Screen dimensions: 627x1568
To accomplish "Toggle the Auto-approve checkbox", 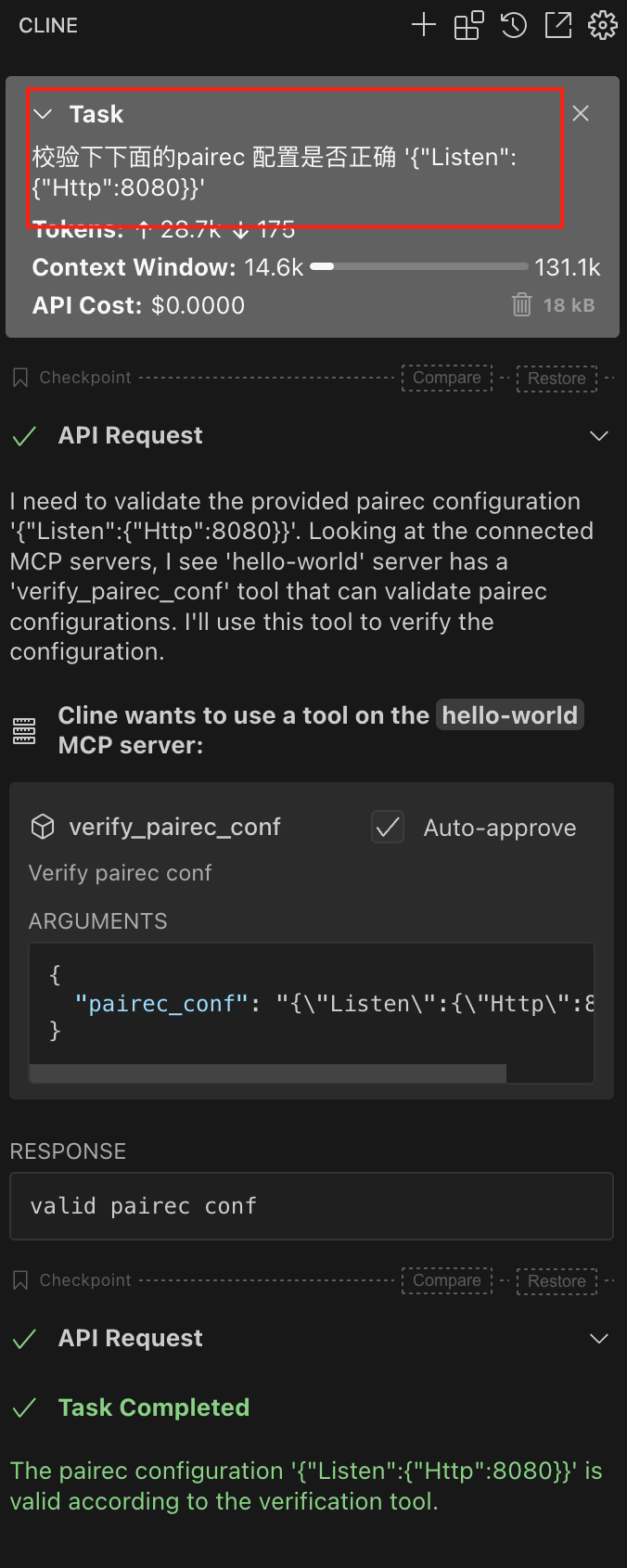I will click(x=388, y=827).
